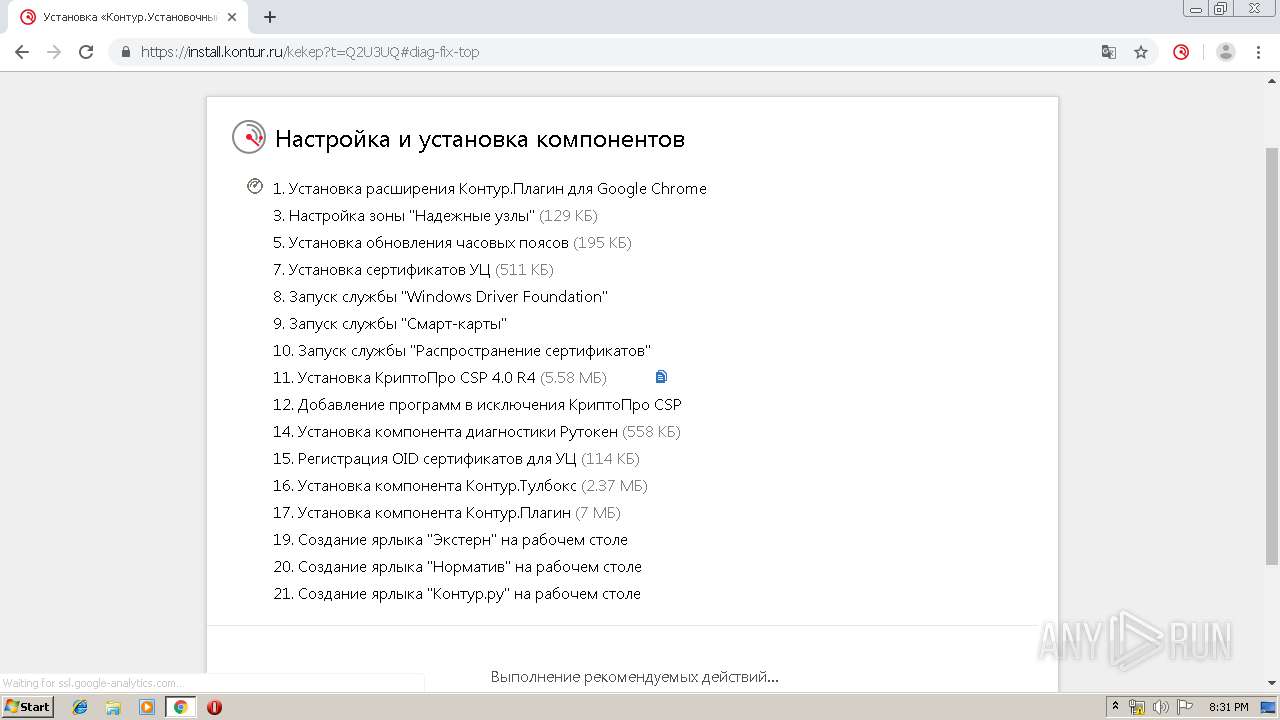Reload the page with the refresh icon
The width and height of the screenshot is (1280, 720).
pyautogui.click(x=86, y=52)
